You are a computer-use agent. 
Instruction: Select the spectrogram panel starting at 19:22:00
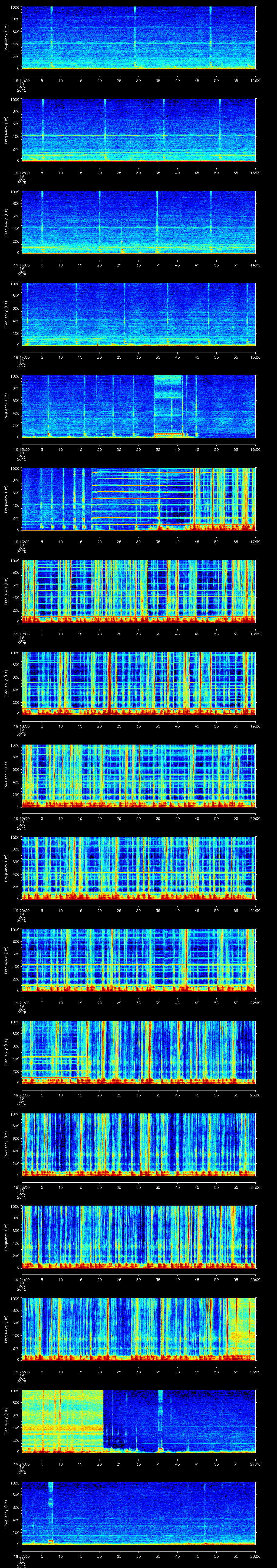click(x=139, y=1052)
